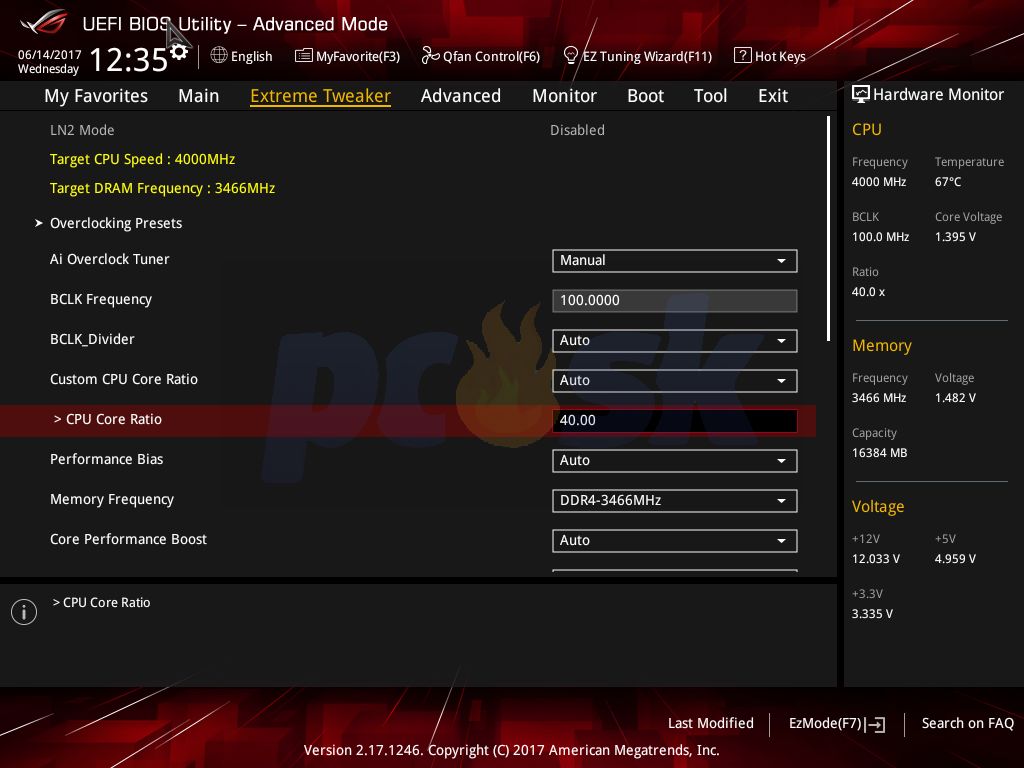Go to the Monitor tab
Screen dimensions: 1024x768
click(x=564, y=96)
